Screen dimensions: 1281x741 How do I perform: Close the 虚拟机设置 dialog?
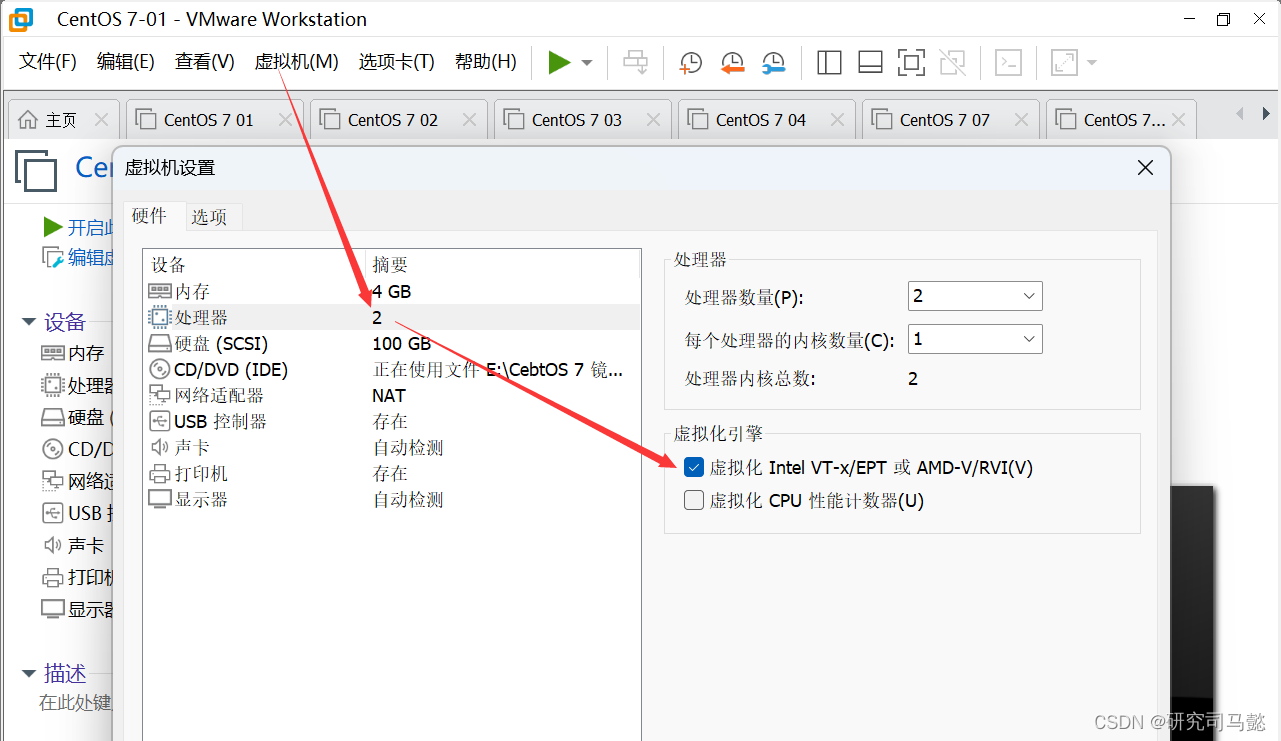point(1146,168)
